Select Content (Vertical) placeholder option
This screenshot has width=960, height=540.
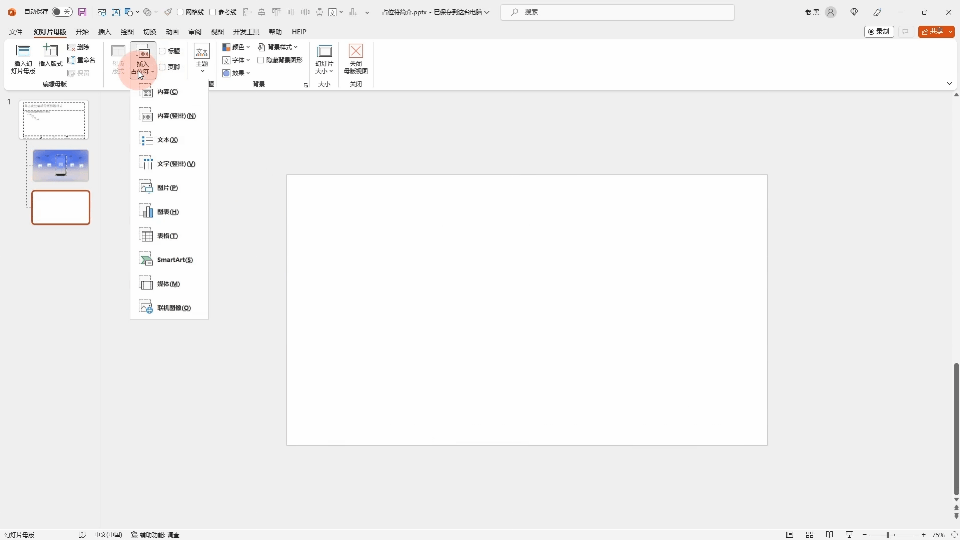tap(169, 116)
